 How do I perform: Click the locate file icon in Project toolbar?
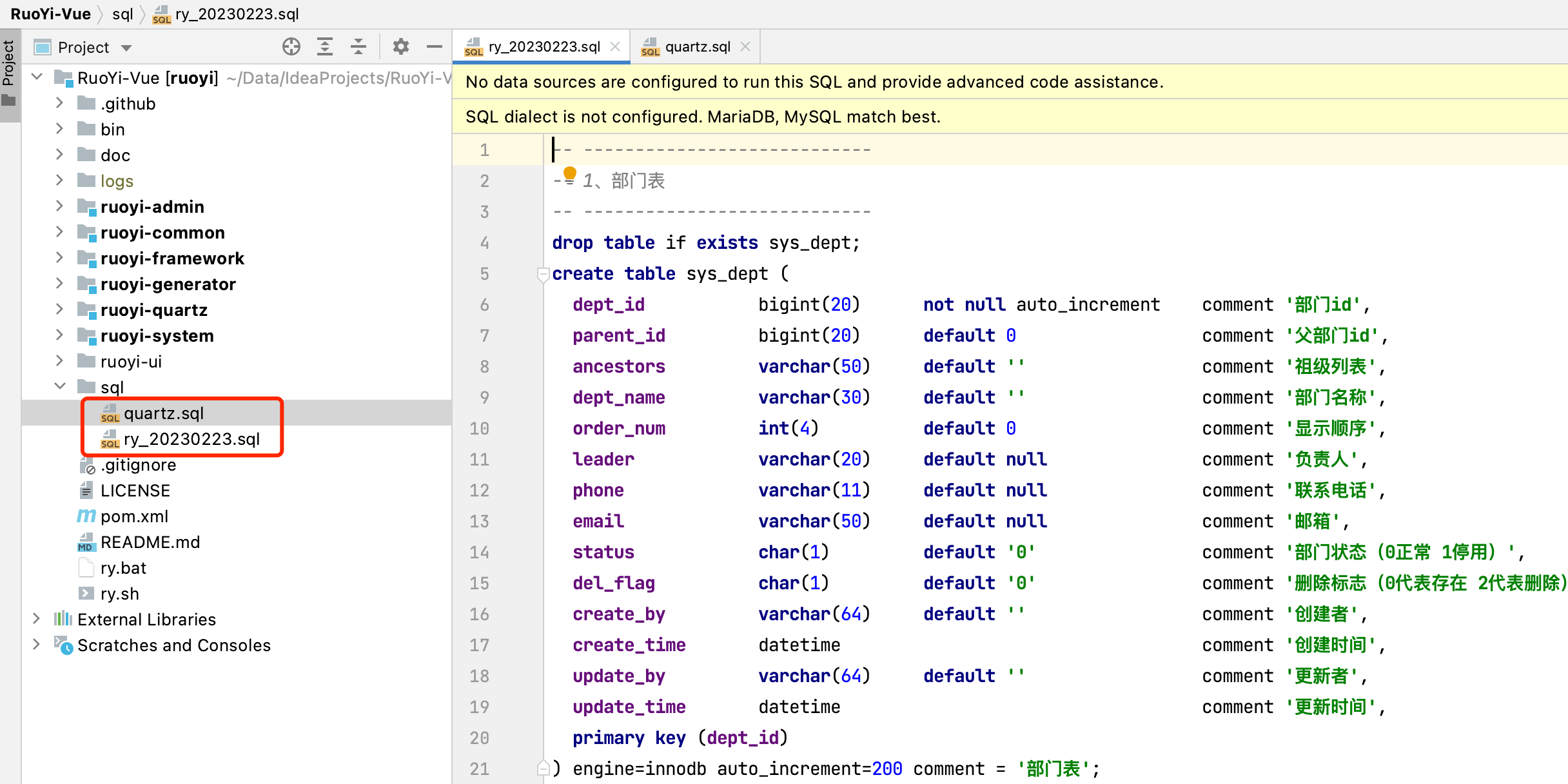[x=290, y=45]
